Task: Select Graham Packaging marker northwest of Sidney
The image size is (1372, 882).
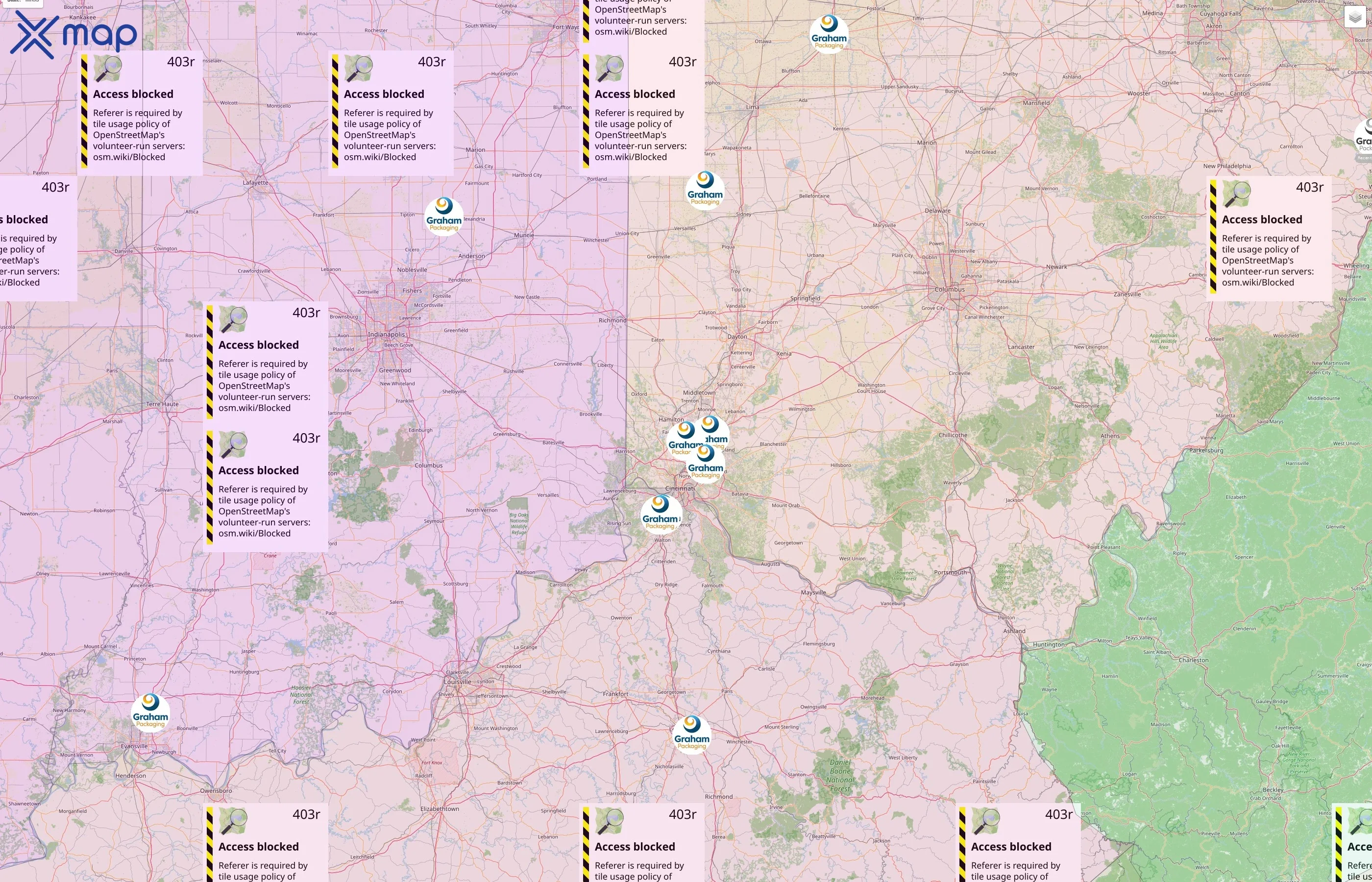Action: click(705, 190)
